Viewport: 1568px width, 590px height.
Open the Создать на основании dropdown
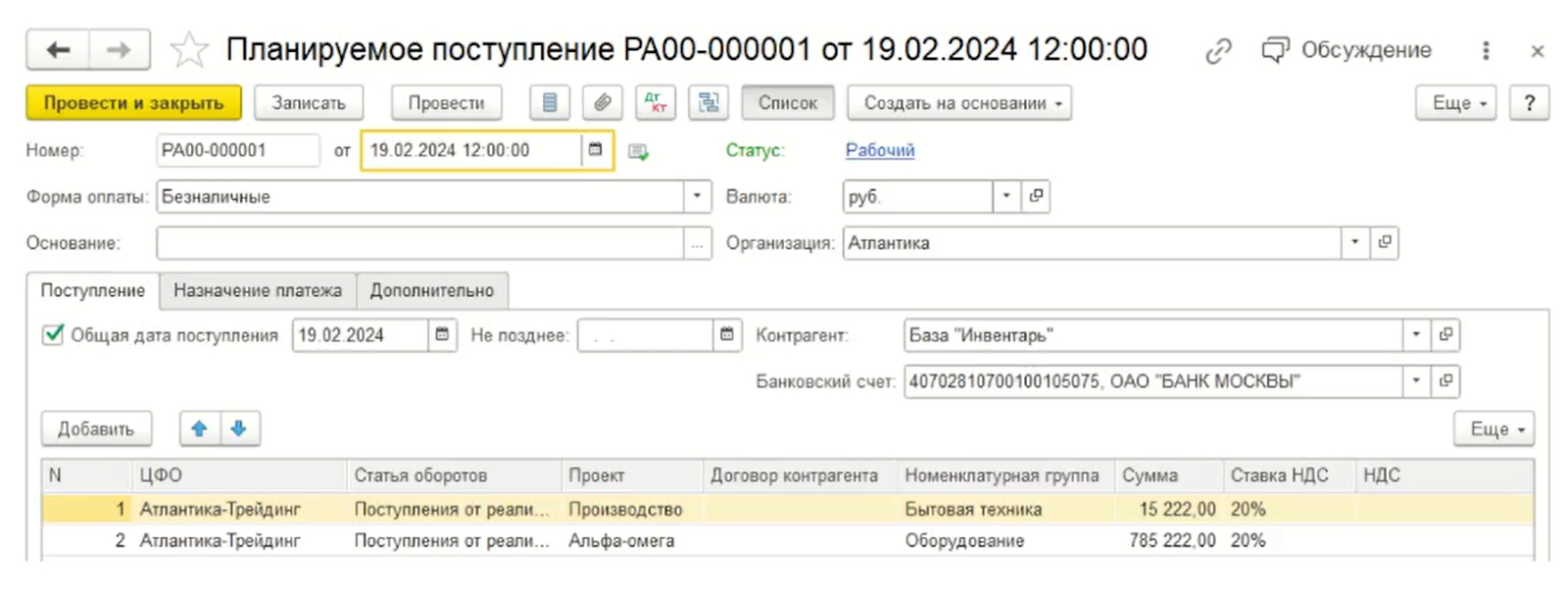coord(959,103)
